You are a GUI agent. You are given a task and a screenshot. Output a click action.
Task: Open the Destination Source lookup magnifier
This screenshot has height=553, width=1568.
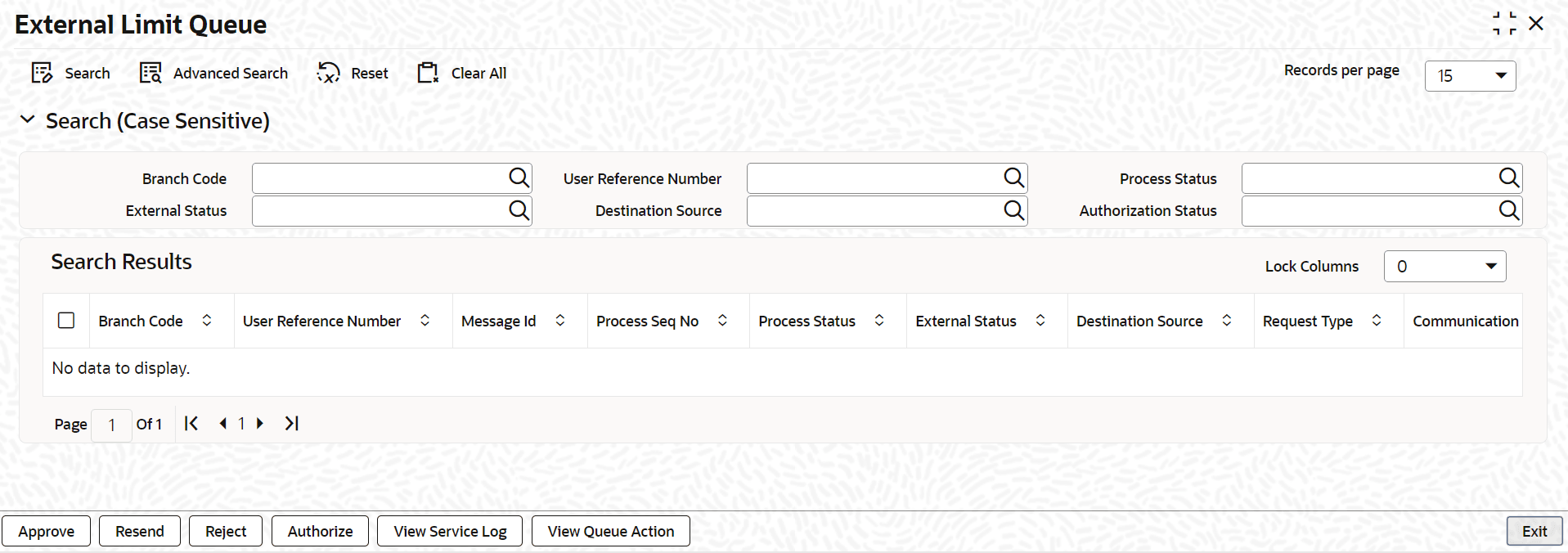pyautogui.click(x=1013, y=210)
